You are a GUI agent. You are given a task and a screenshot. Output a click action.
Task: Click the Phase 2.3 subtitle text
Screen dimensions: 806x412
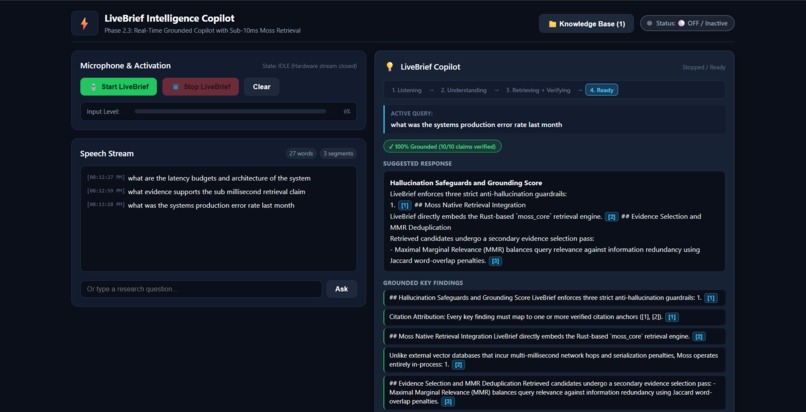coord(203,31)
